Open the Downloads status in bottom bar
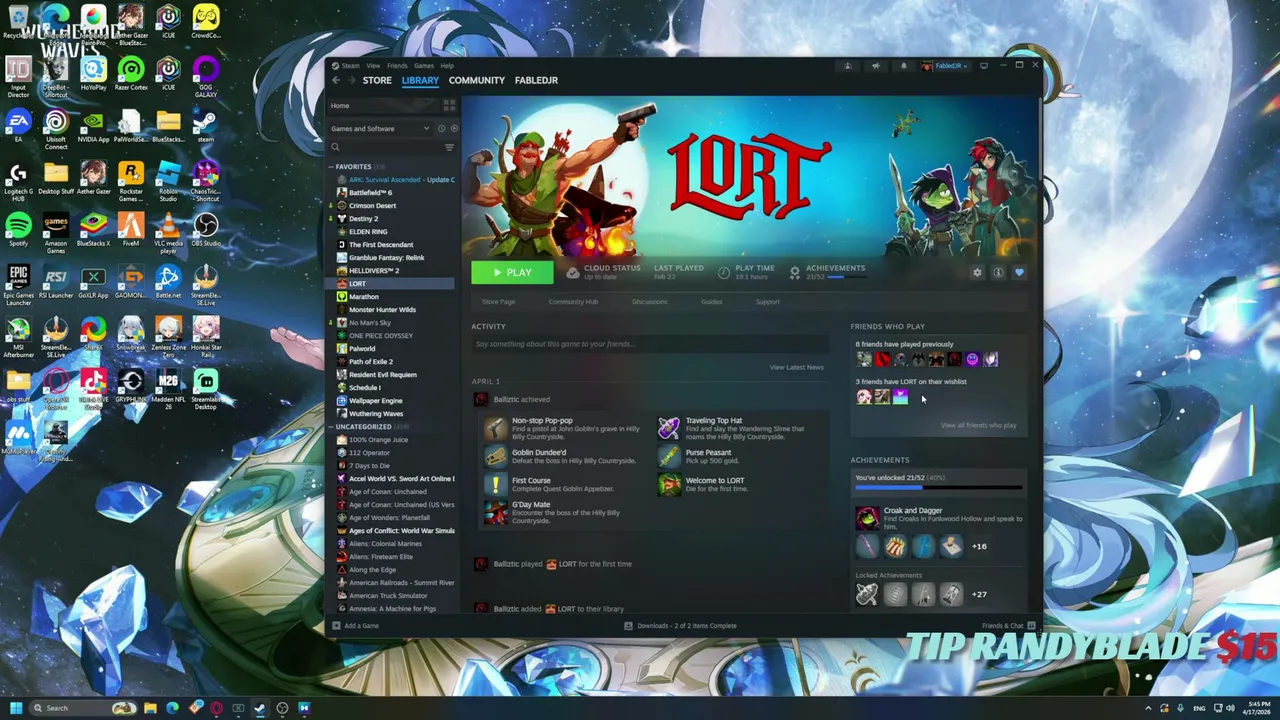 [680, 626]
